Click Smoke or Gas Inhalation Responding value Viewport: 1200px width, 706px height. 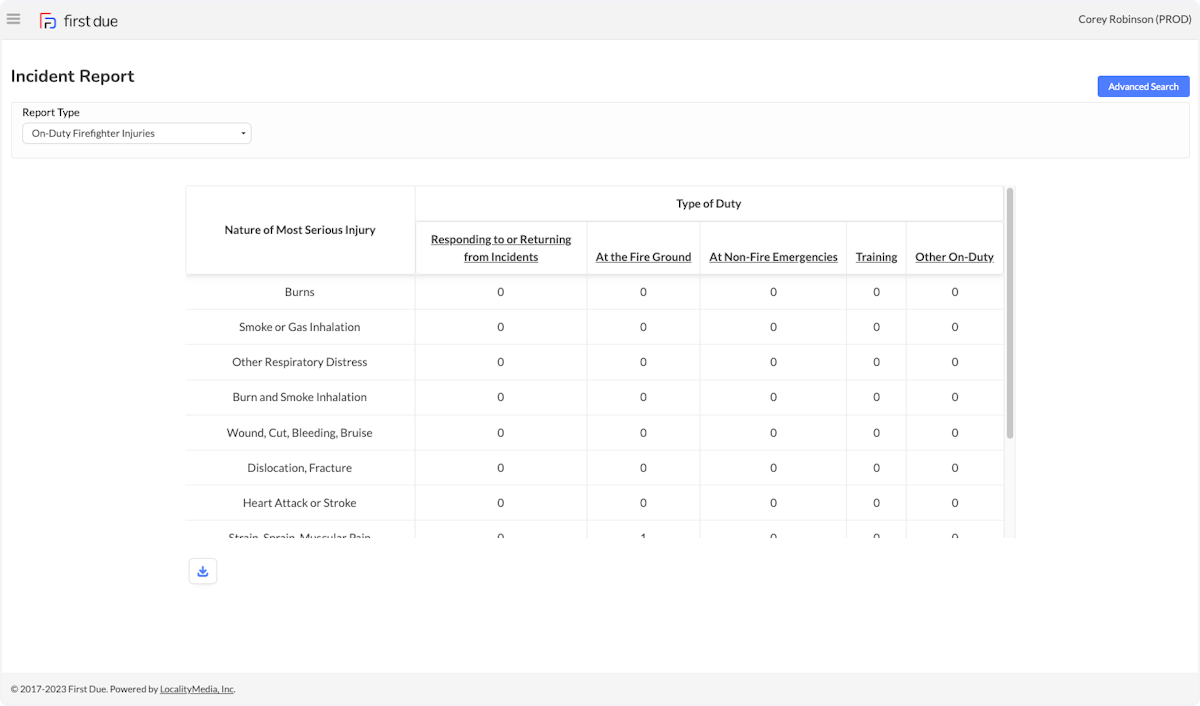[x=501, y=327]
